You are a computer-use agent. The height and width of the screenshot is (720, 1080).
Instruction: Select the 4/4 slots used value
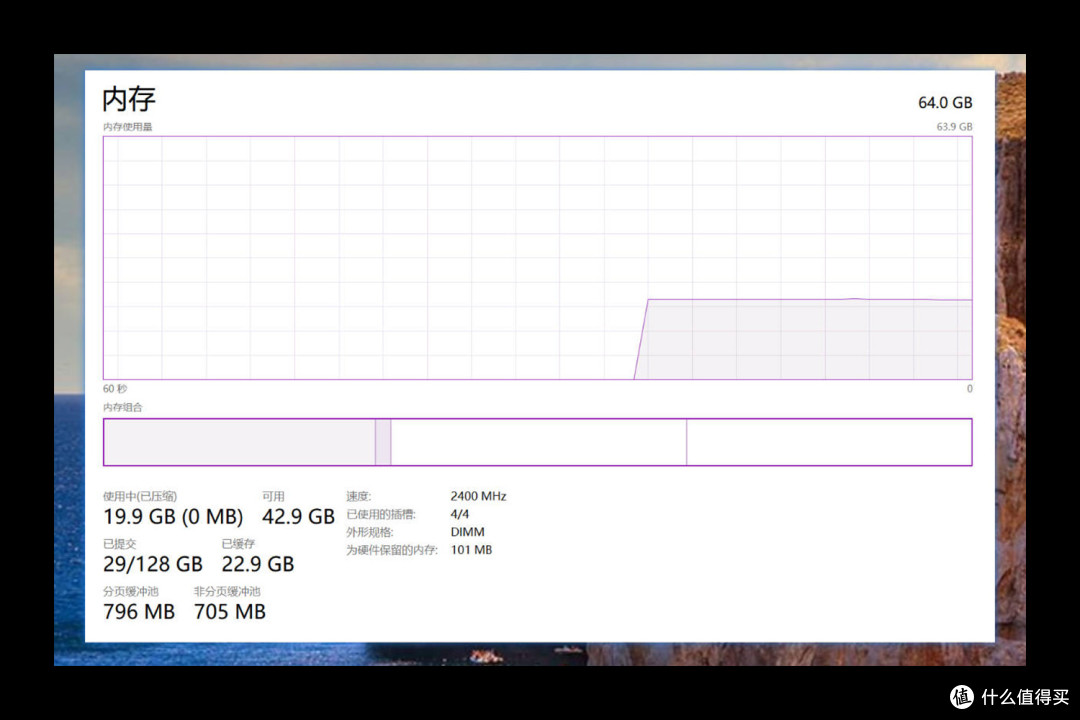pyautogui.click(x=459, y=514)
